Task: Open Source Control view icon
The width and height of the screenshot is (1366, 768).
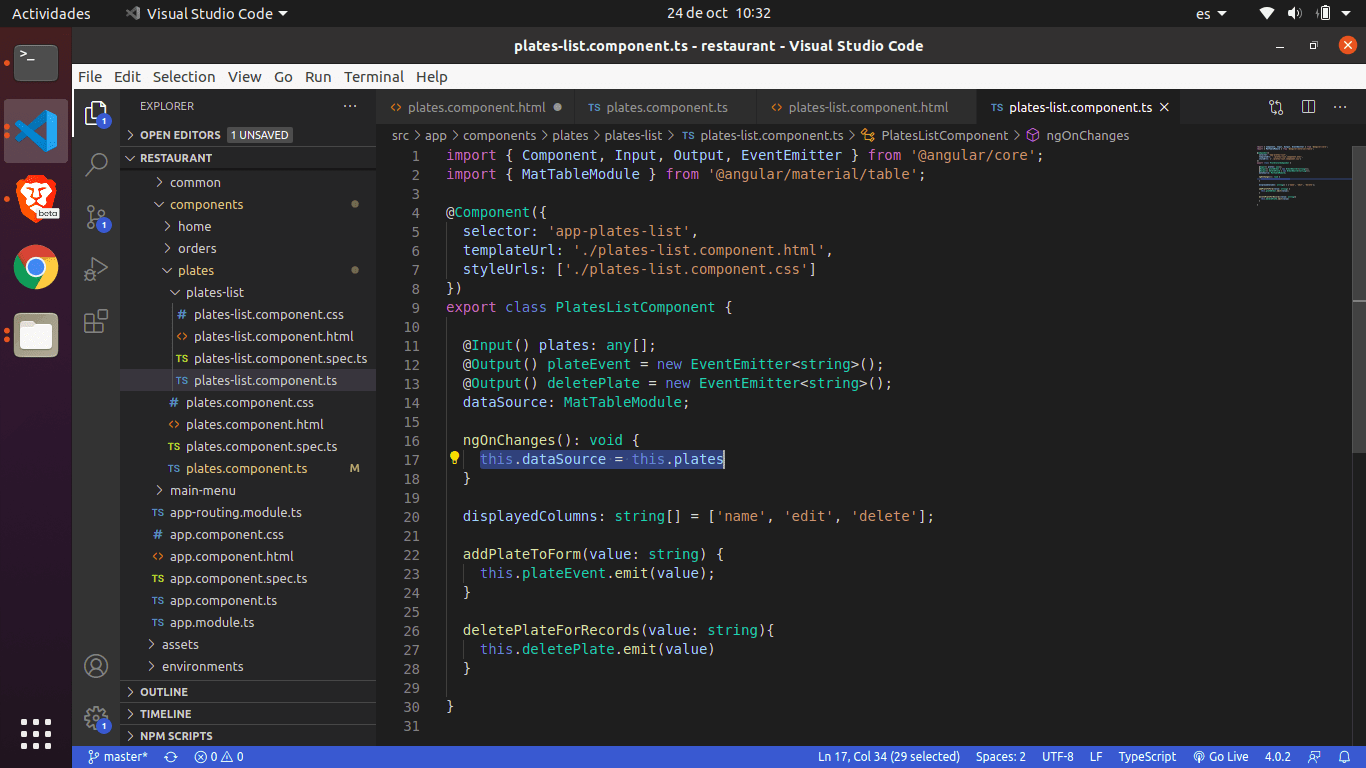Action: coord(96,218)
